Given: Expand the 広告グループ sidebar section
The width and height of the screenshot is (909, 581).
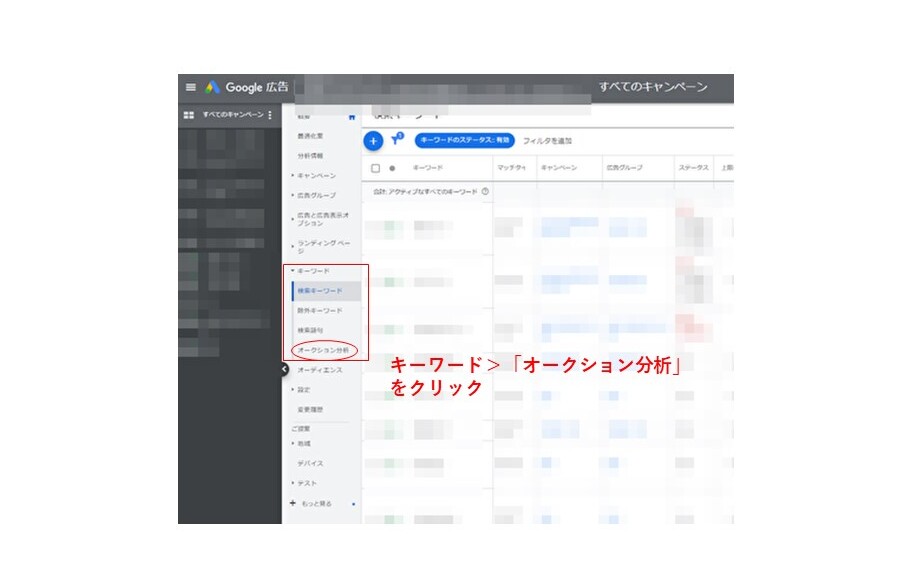Looking at the screenshot, I should point(316,195).
